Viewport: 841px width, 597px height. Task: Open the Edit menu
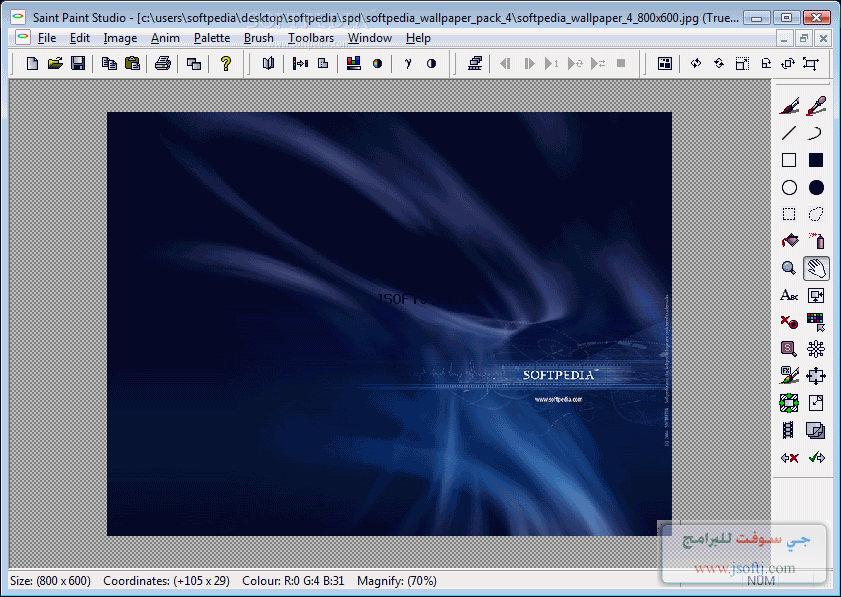pyautogui.click(x=80, y=38)
